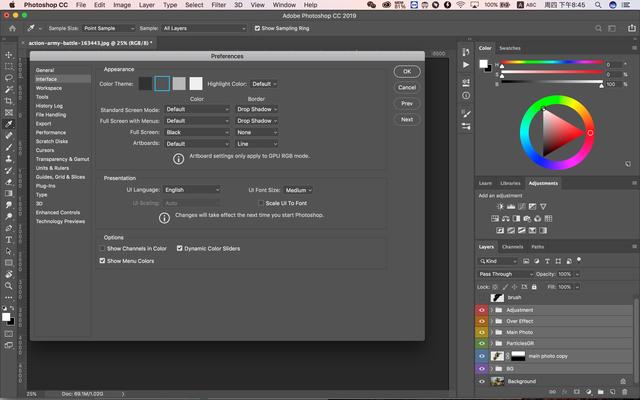640x400 pixels.
Task: Open the Workspace preferences category
Action: [49, 88]
